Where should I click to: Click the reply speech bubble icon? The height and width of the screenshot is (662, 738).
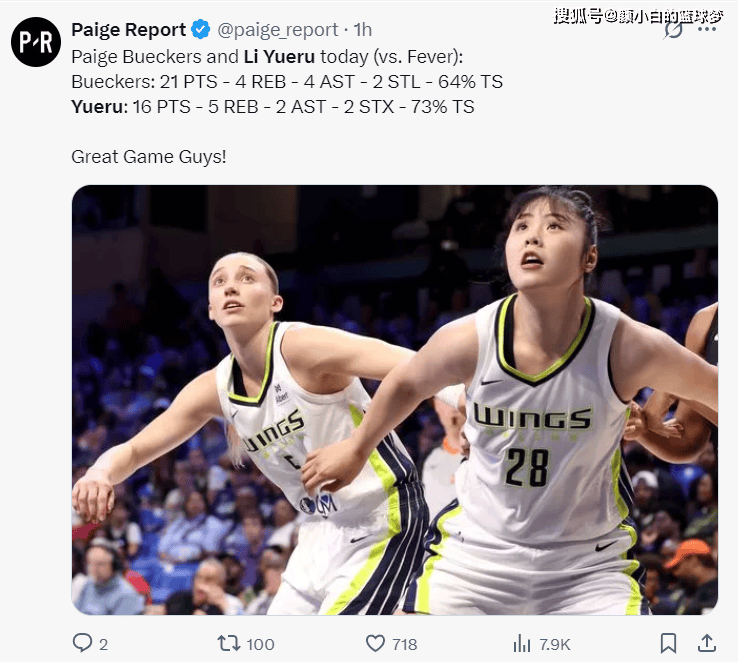click(x=82, y=643)
